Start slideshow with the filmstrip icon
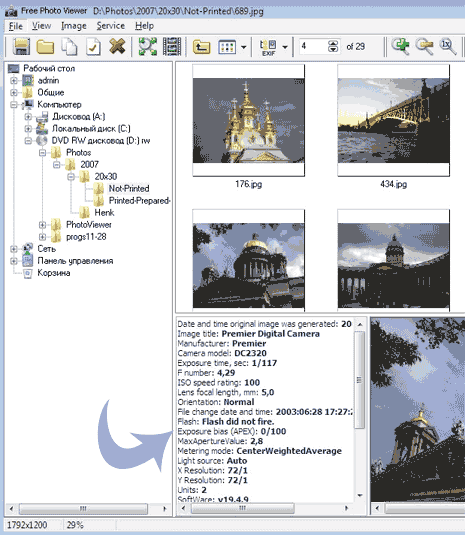465x535 pixels. [172, 46]
